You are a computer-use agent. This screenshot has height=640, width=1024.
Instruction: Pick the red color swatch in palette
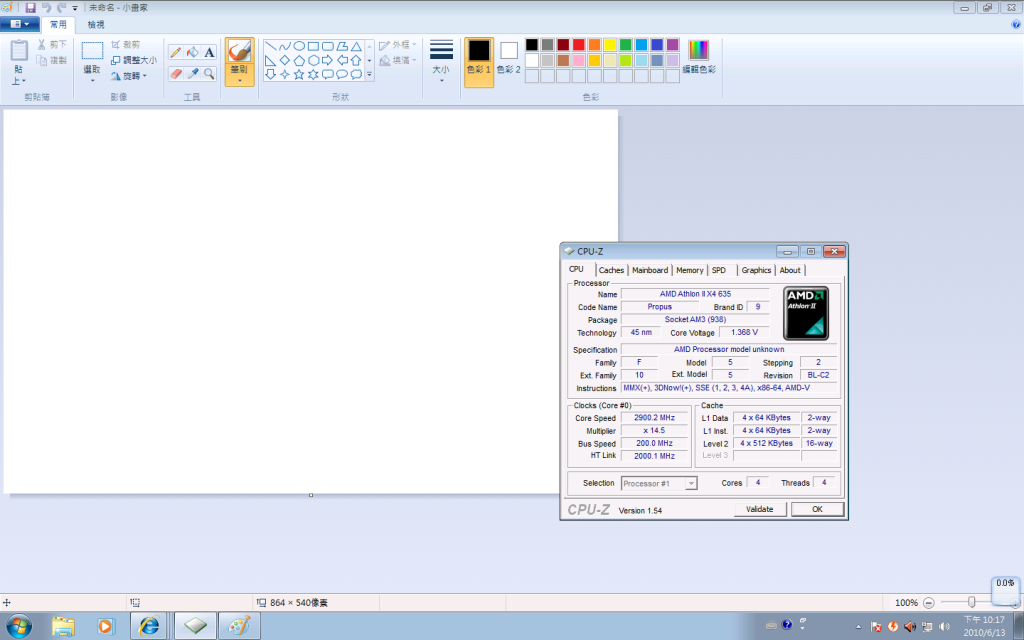click(x=578, y=45)
